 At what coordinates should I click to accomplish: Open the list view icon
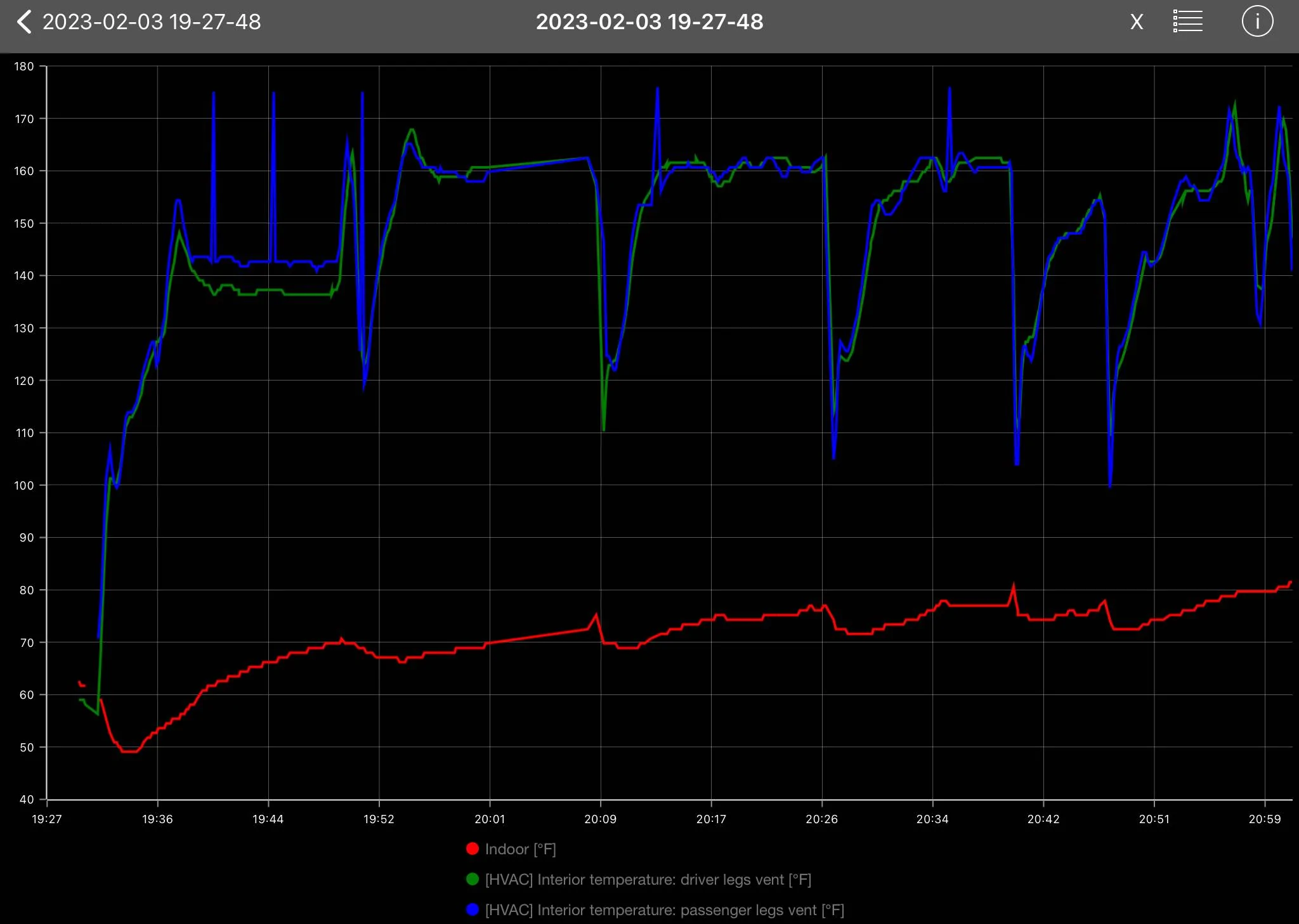pyautogui.click(x=1188, y=22)
